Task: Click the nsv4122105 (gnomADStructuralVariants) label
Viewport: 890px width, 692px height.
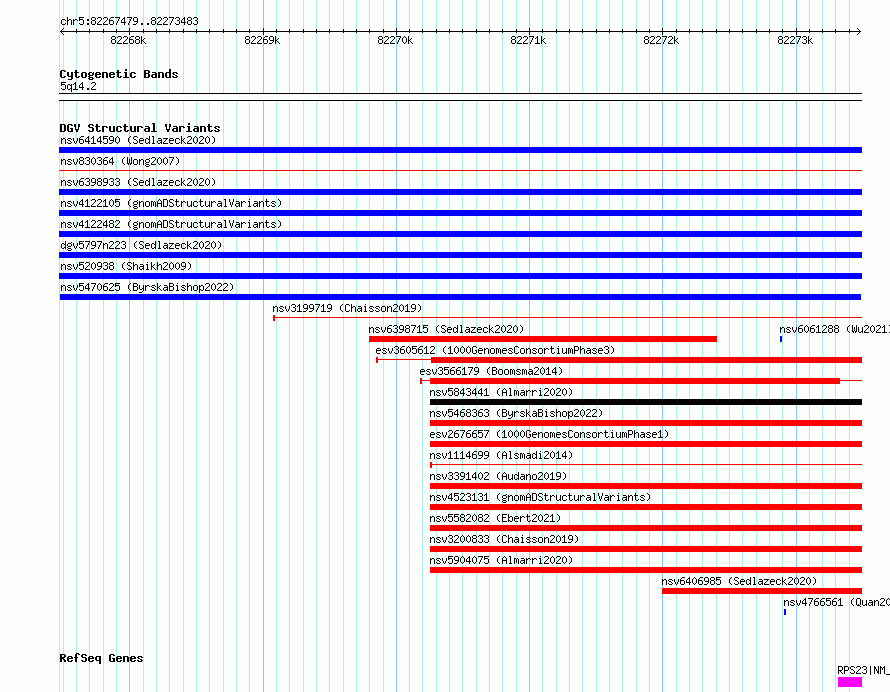Action: (171, 203)
